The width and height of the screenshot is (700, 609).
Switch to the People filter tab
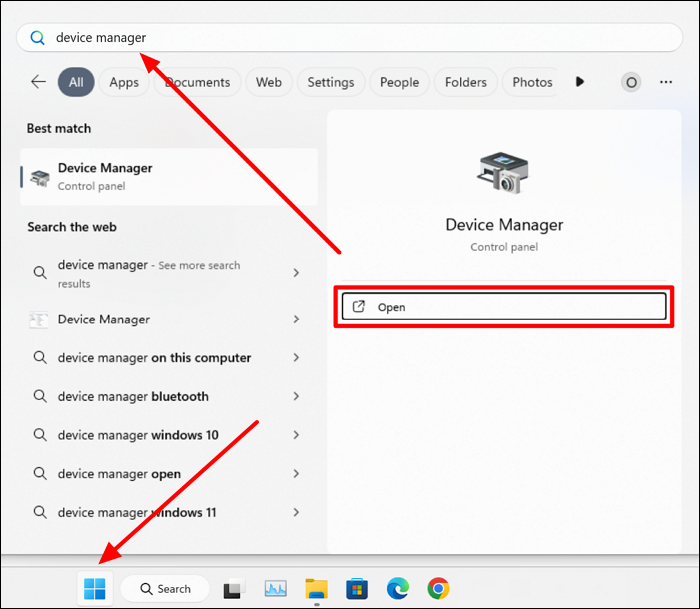(400, 82)
